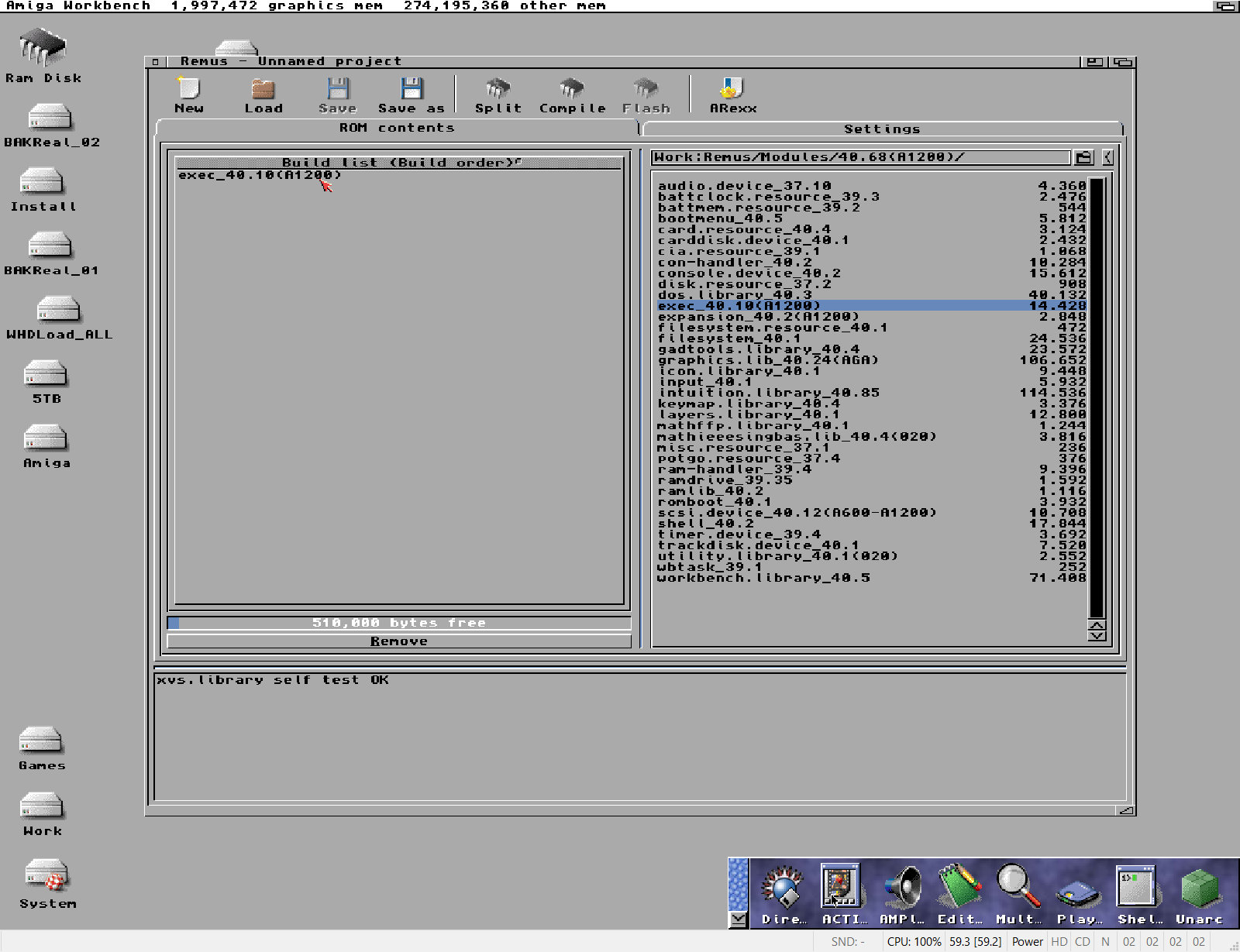Click the Compile toolbar icon
The width and height of the screenshot is (1240, 952).
572,95
